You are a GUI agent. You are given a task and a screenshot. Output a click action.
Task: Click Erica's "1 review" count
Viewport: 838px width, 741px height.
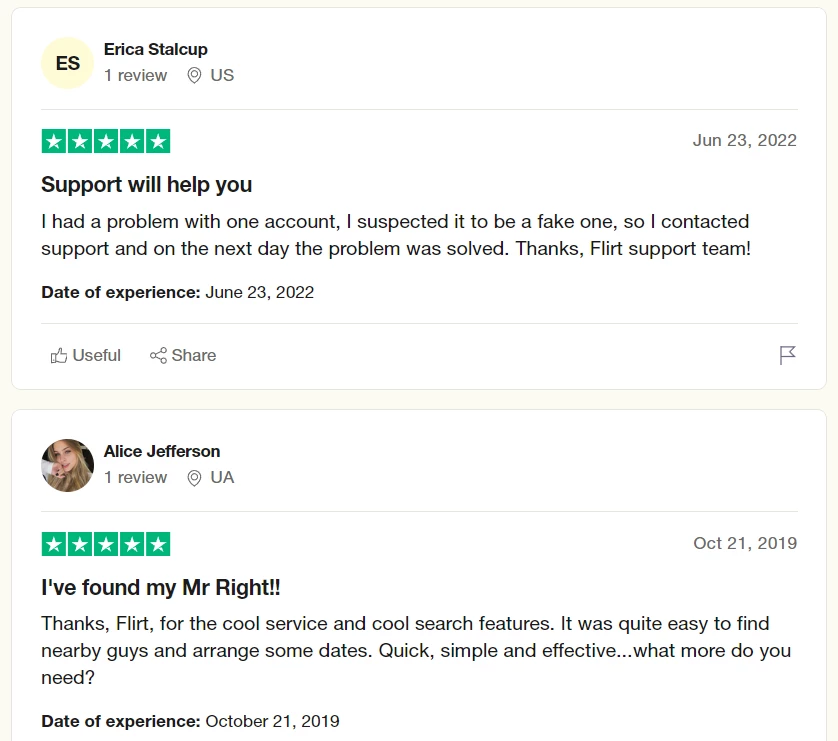click(135, 76)
